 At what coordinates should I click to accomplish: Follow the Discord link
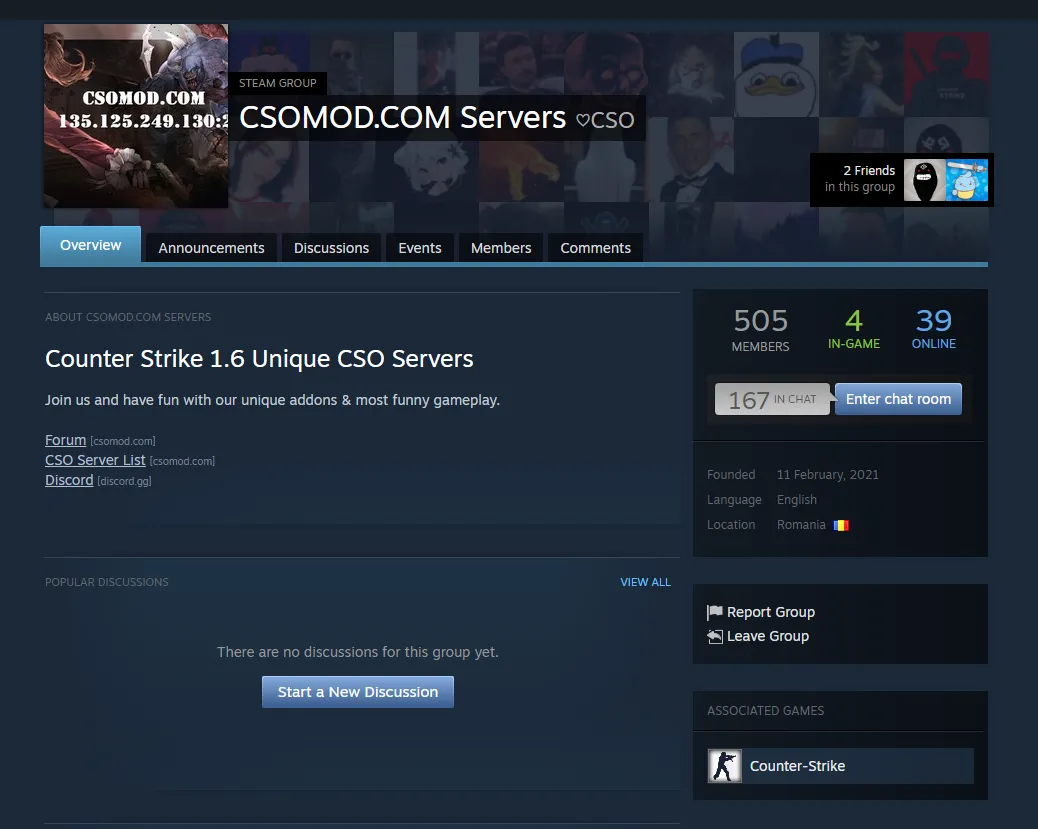point(69,480)
